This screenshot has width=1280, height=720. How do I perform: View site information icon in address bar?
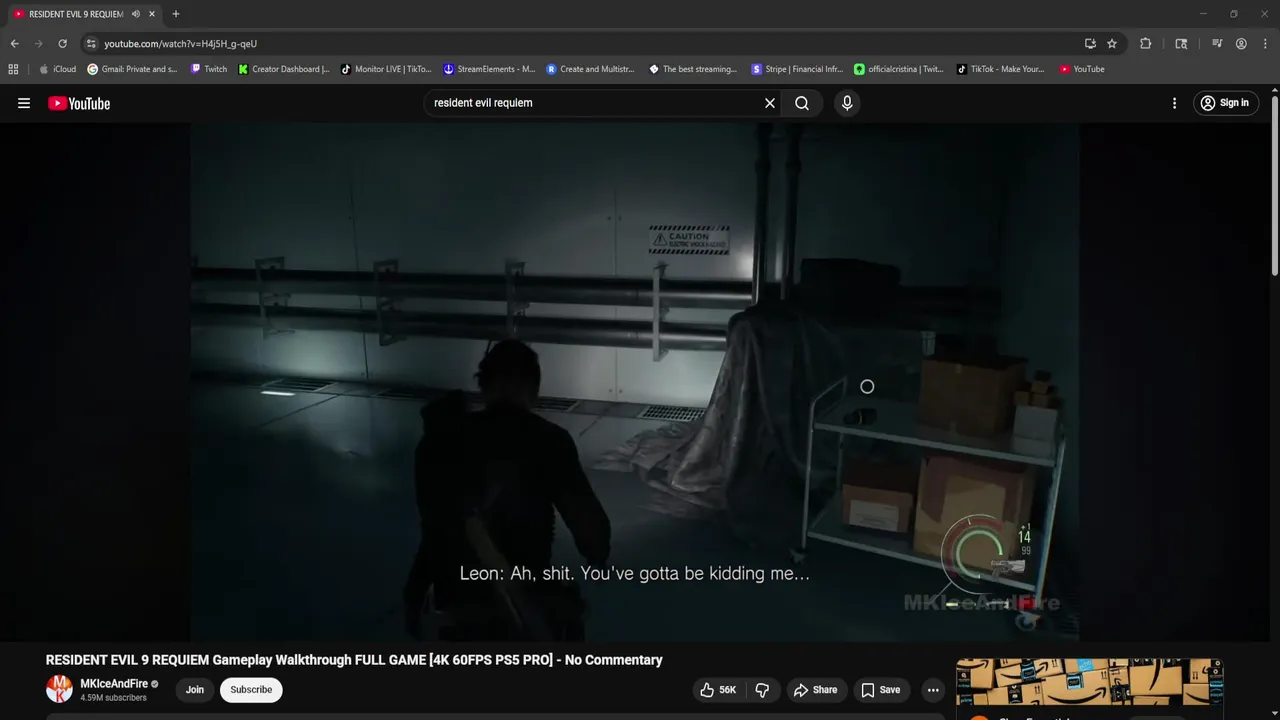[91, 44]
